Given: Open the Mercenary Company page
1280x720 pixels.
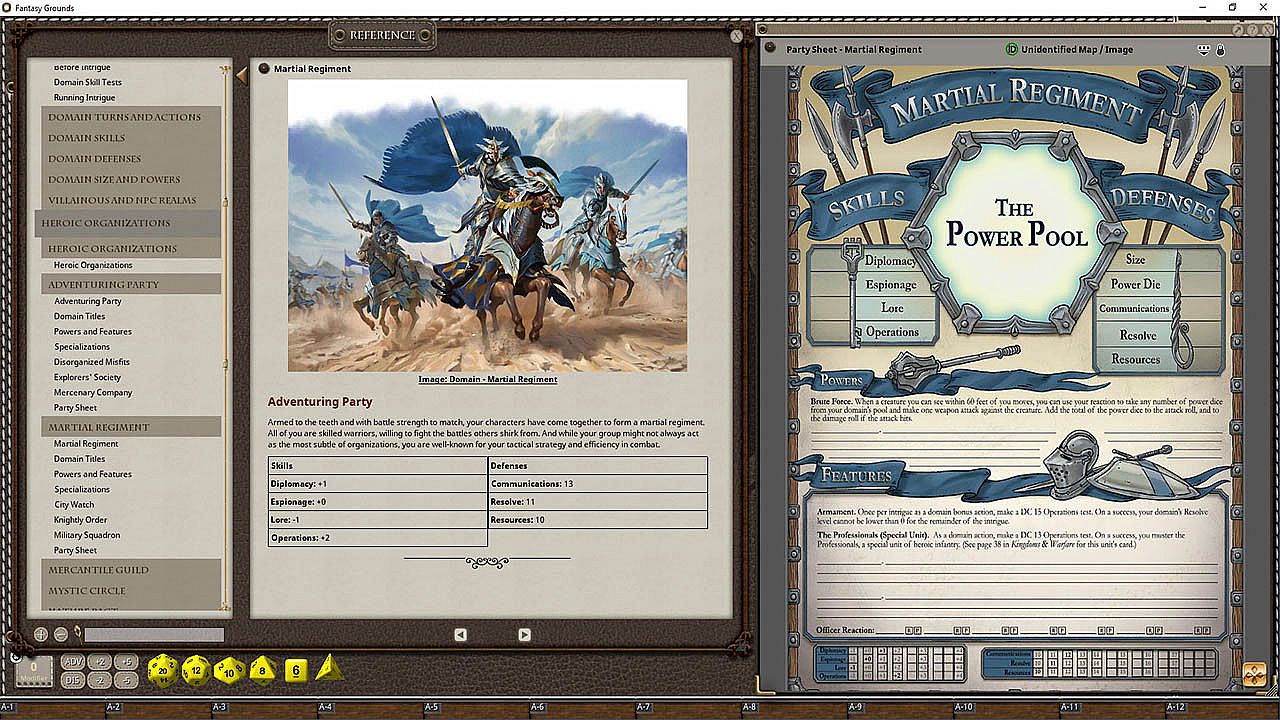Looking at the screenshot, I should tap(93, 392).
